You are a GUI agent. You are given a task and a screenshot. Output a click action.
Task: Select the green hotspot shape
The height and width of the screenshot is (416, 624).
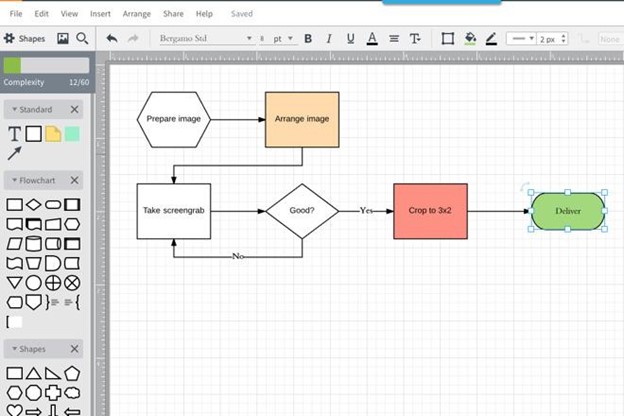[72, 134]
